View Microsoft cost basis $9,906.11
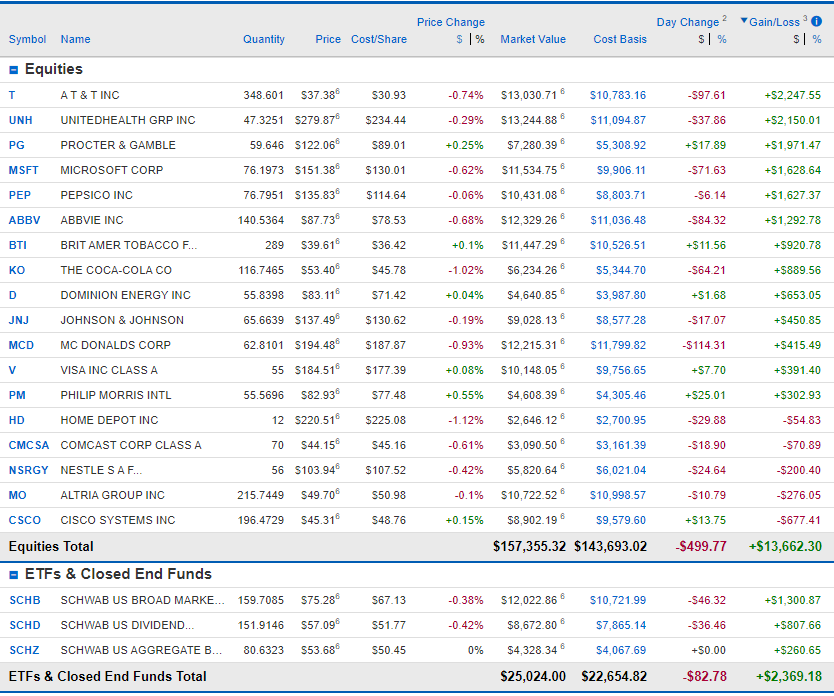The height and width of the screenshot is (696, 834). (621, 171)
